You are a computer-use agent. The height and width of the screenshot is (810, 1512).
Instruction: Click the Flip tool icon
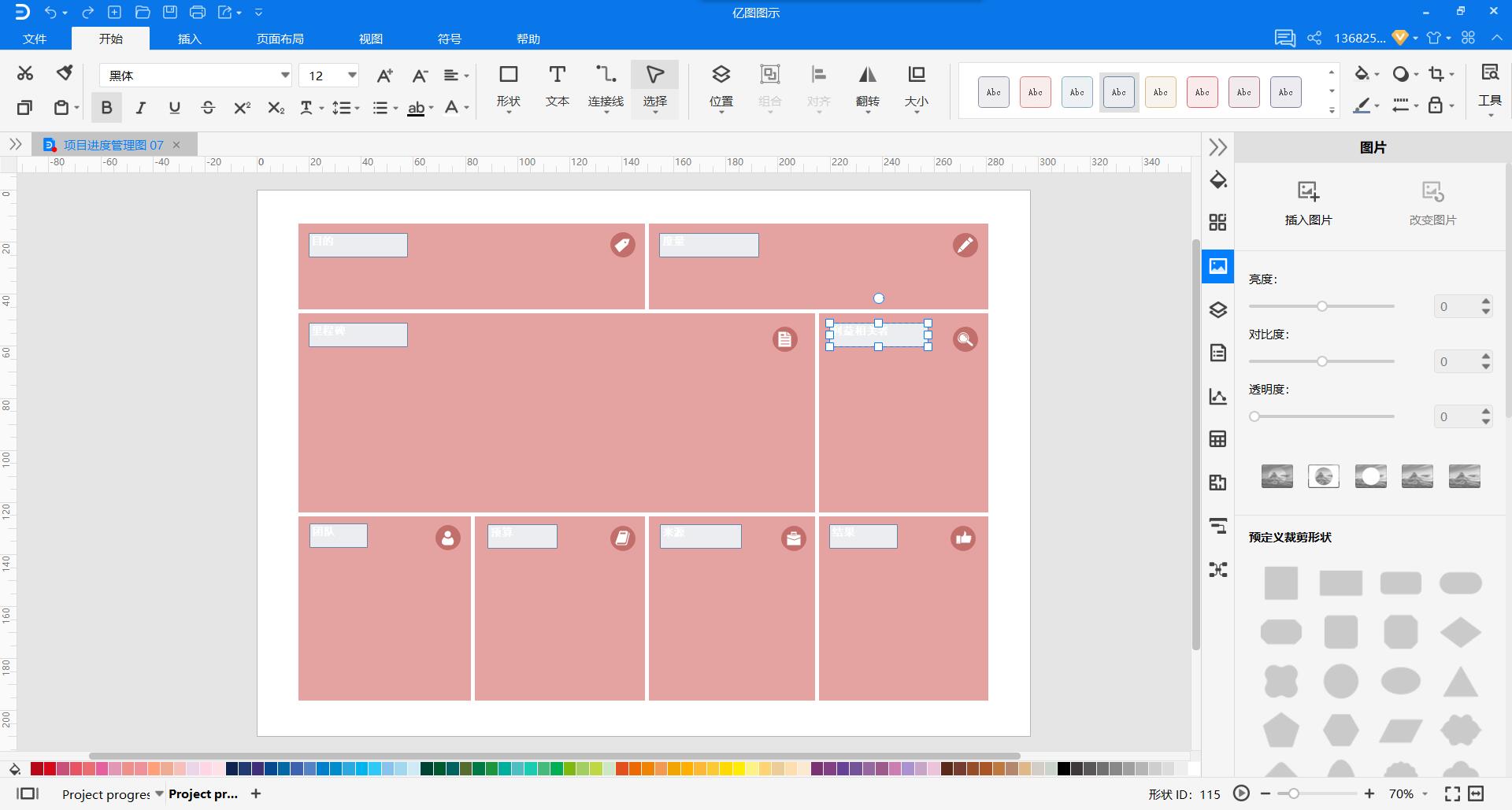[867, 86]
